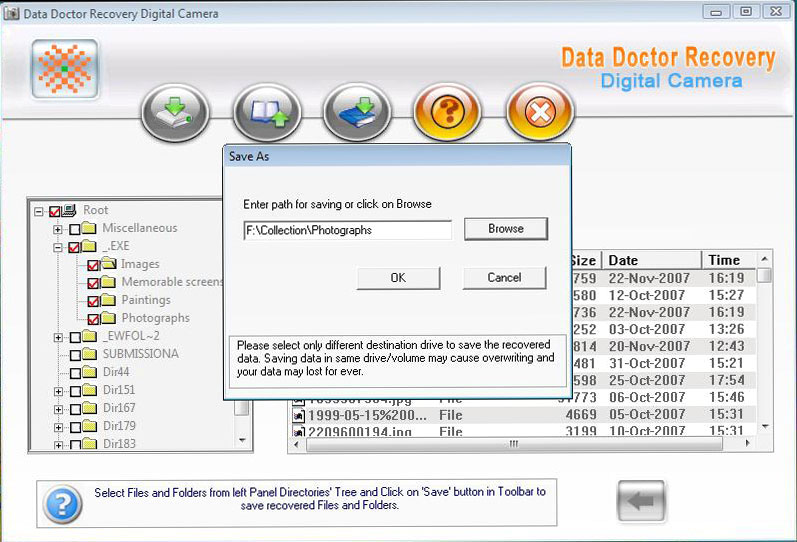The height and width of the screenshot is (542, 797).
Task: Click the orange X exit toolbar icon
Action: (x=540, y=112)
